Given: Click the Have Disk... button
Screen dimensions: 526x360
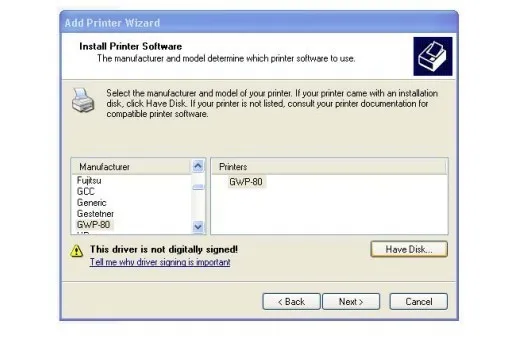Looking at the screenshot, I should [409, 249].
